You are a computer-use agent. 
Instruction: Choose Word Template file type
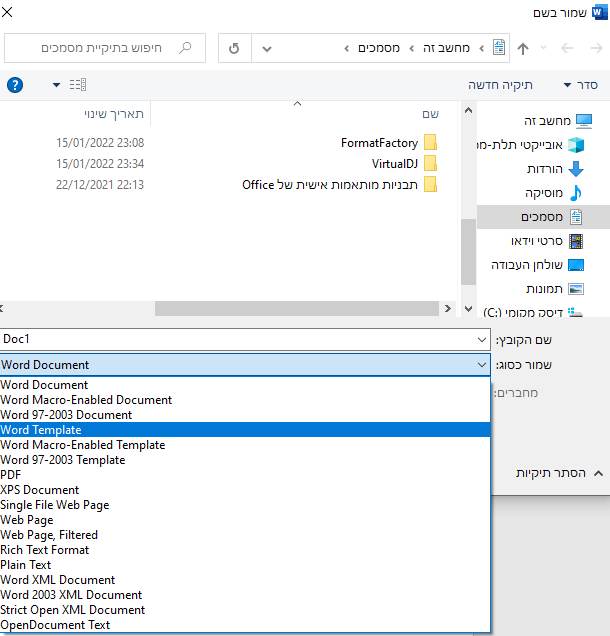tap(245, 430)
